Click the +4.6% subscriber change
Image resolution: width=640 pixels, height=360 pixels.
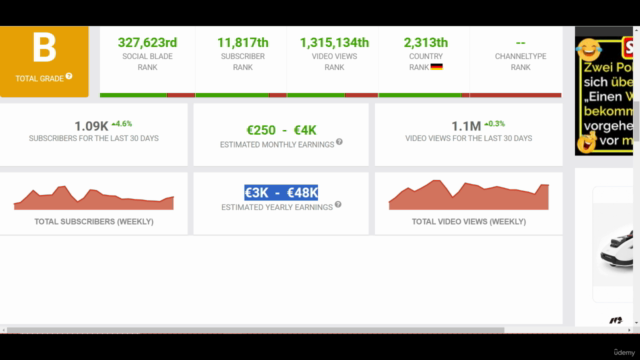tap(122, 124)
